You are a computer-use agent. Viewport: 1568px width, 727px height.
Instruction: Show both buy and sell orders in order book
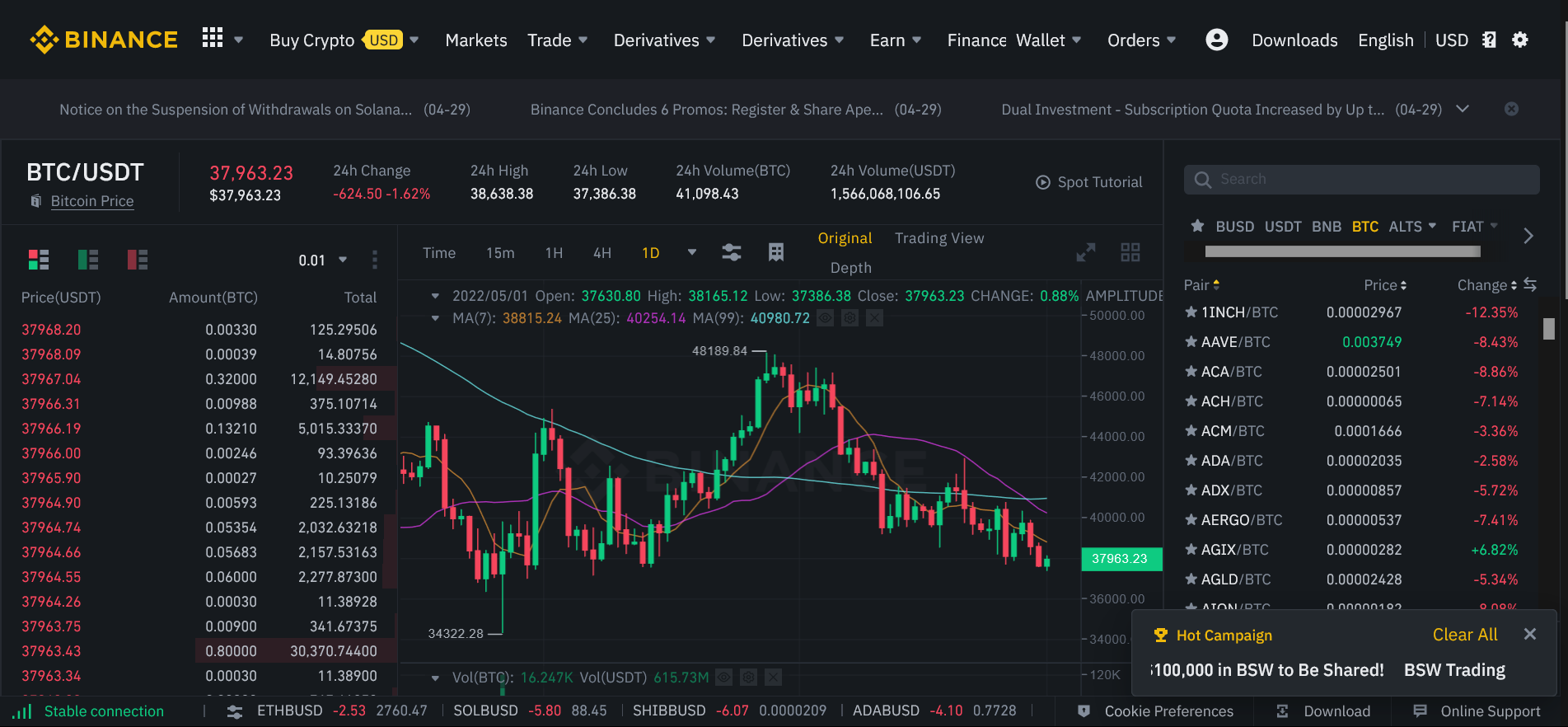pos(39,260)
